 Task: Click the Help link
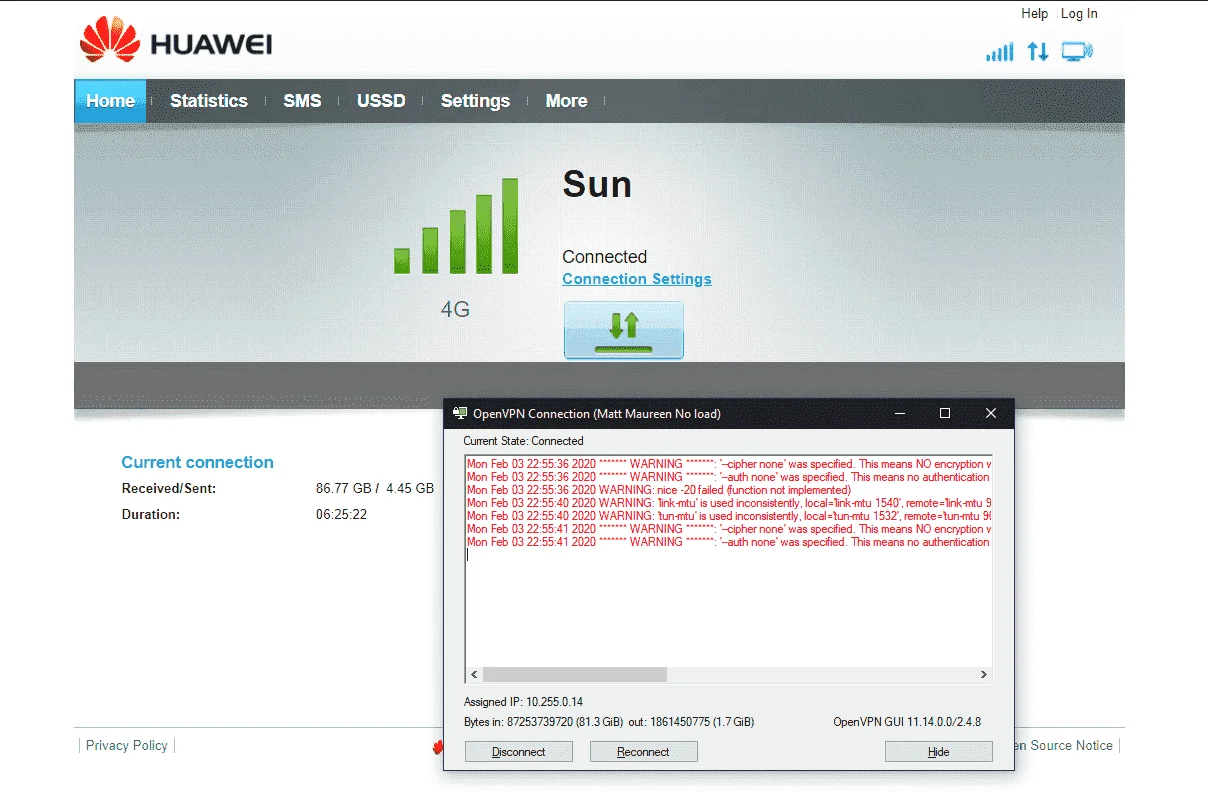pyautogui.click(x=1034, y=13)
